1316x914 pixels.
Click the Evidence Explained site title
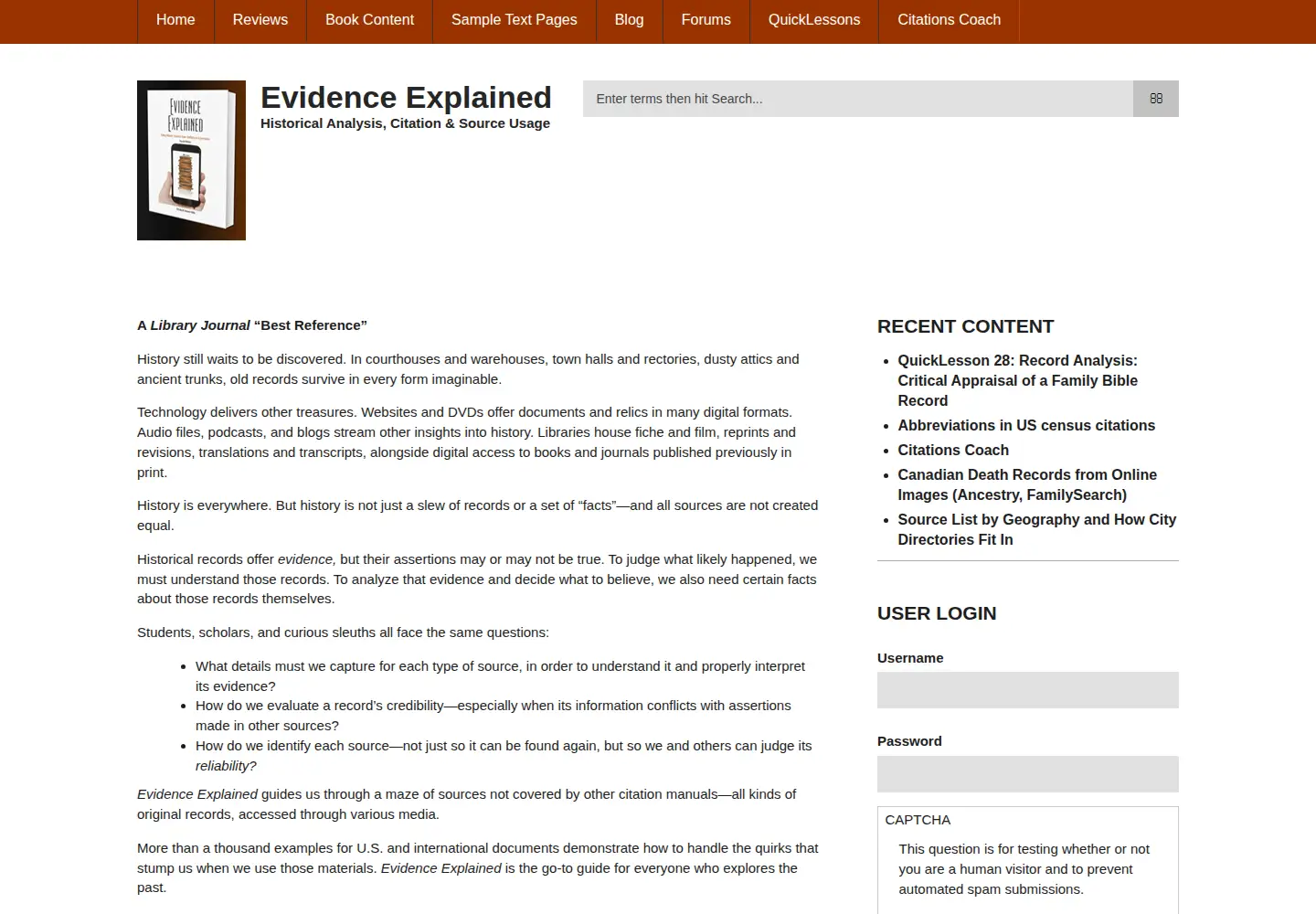406,97
